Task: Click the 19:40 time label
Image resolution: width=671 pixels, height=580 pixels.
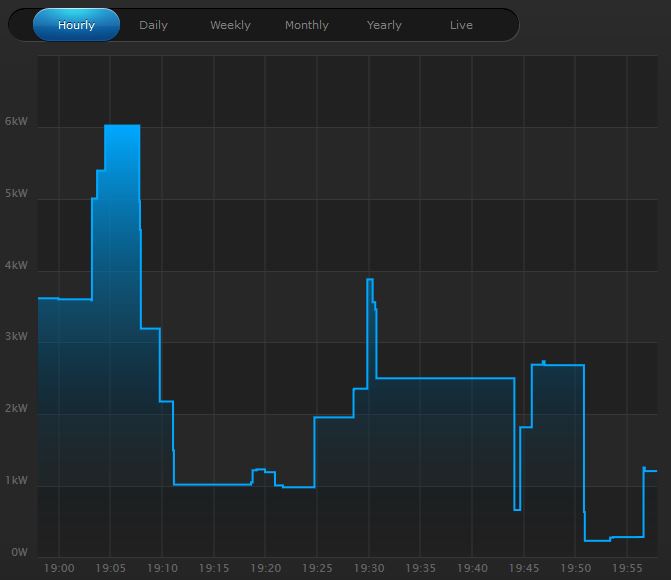Action: (x=472, y=568)
